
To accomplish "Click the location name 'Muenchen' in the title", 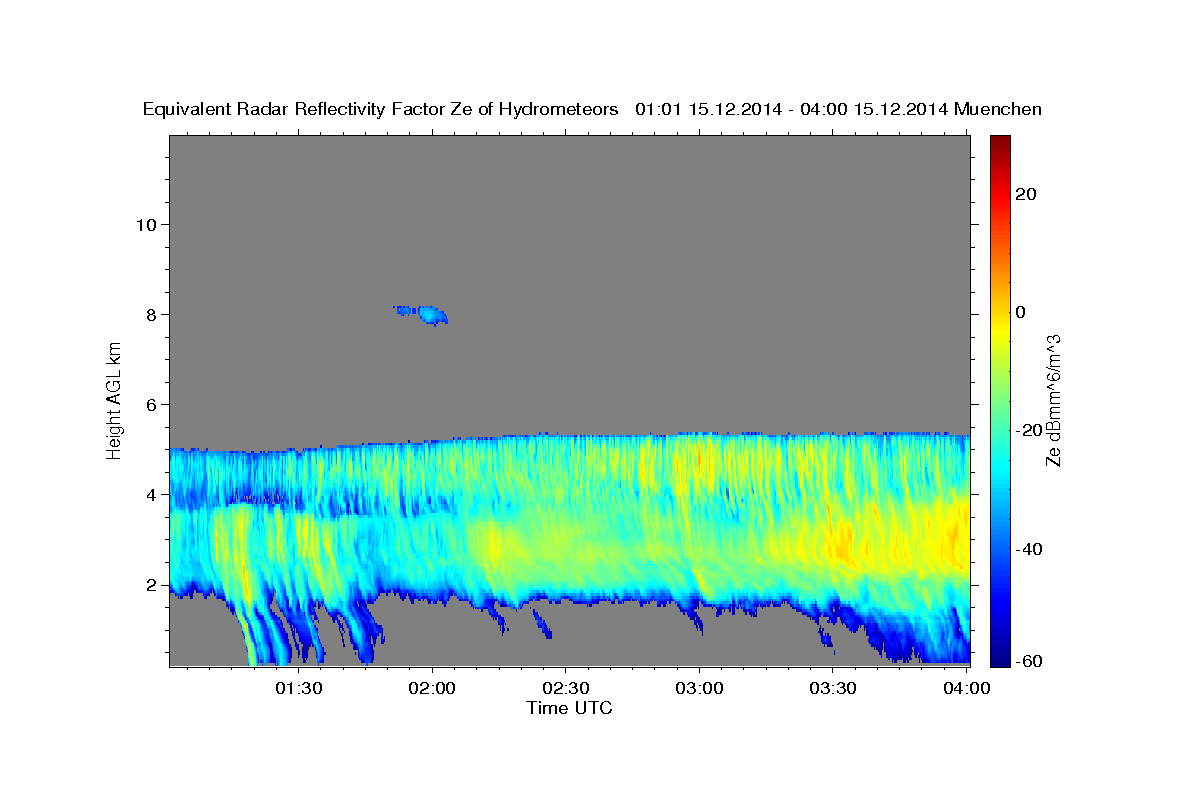I will [999, 110].
